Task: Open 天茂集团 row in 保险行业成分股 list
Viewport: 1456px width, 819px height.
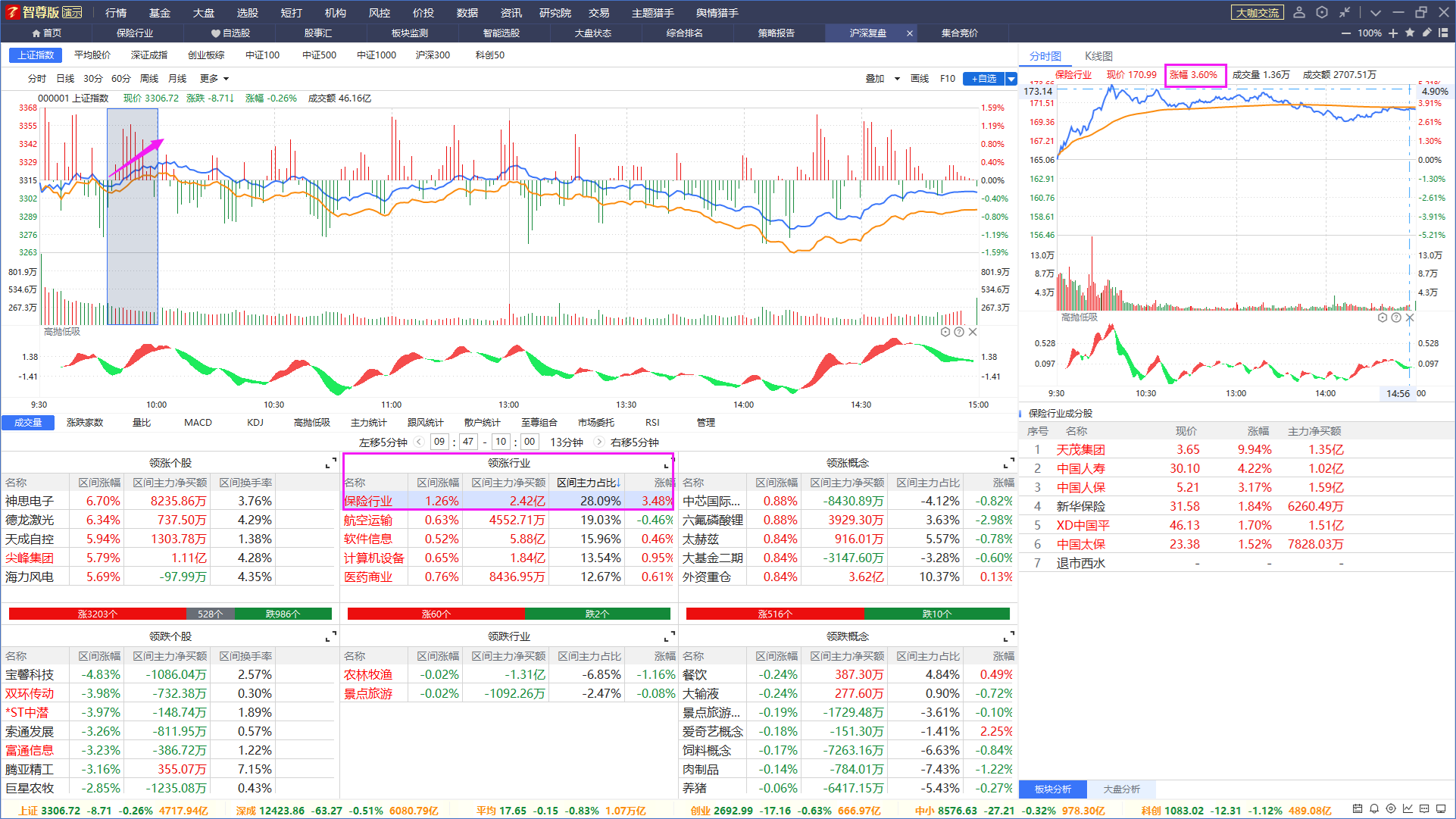Action: click(1237, 449)
